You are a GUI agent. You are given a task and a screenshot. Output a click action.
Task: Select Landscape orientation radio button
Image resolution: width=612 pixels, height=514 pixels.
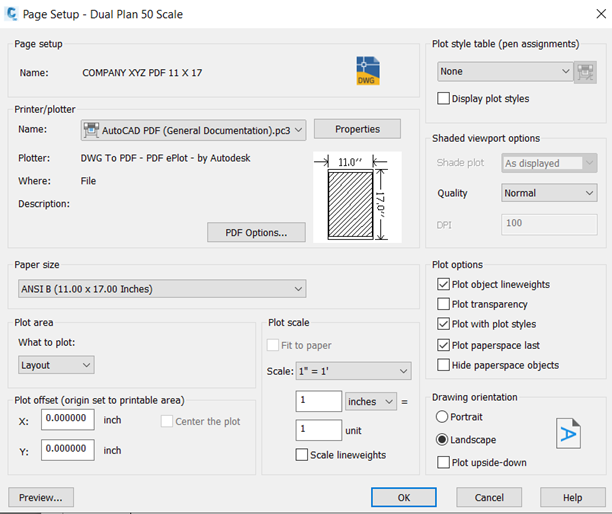click(442, 440)
